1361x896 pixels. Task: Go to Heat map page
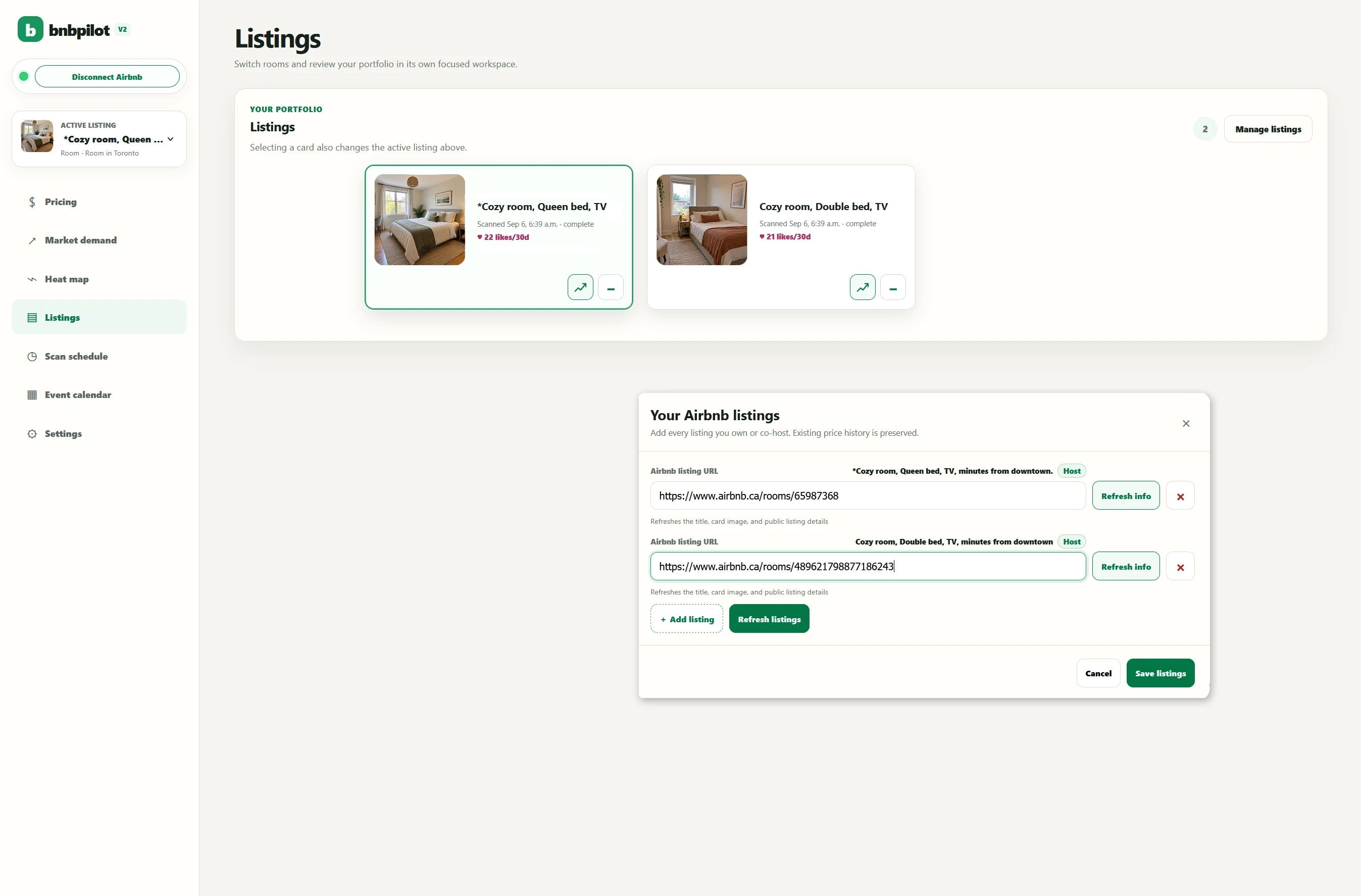[99, 279]
